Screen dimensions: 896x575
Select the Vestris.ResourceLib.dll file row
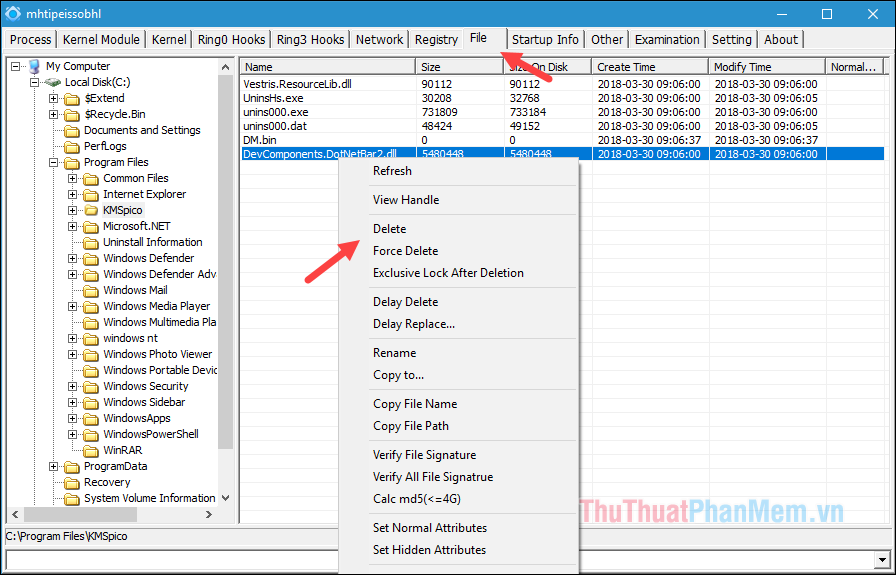pyautogui.click(x=562, y=84)
